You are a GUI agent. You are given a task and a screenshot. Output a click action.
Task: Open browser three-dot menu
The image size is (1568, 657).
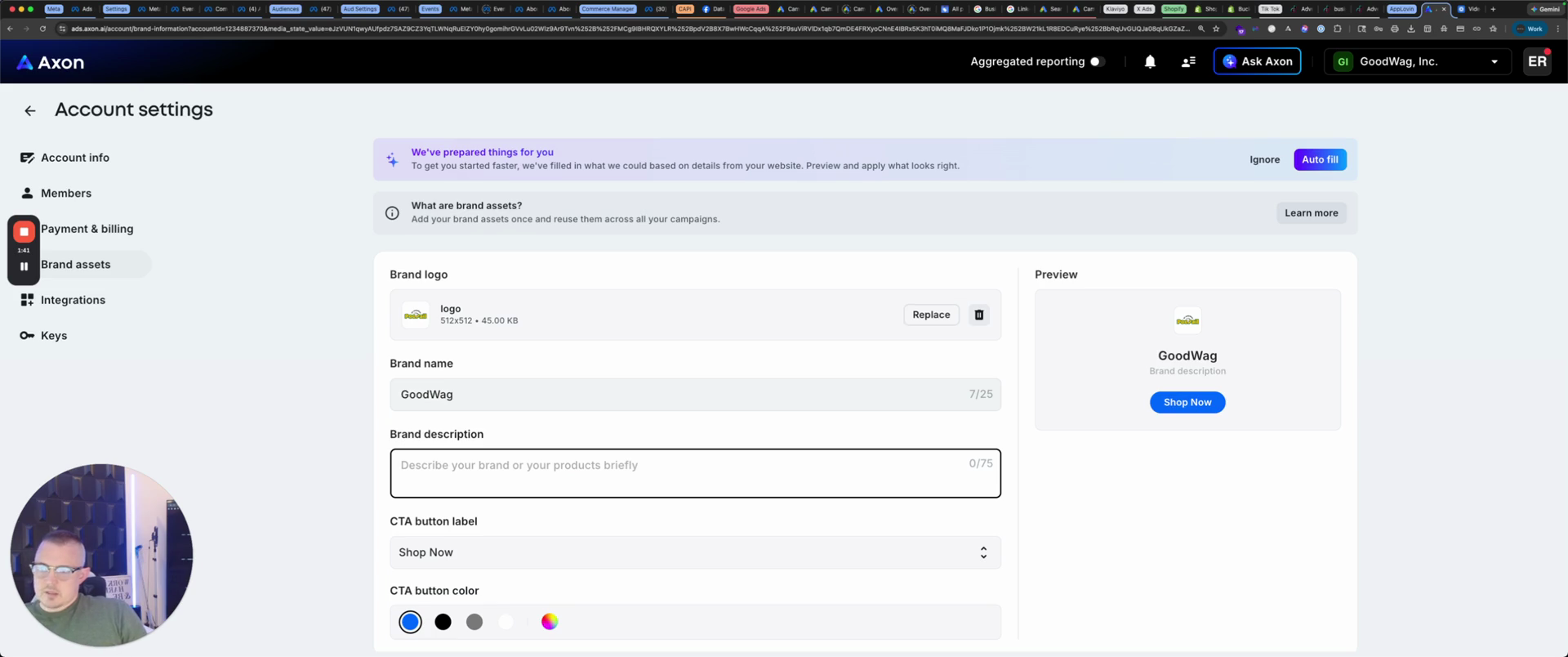pyautogui.click(x=1557, y=29)
